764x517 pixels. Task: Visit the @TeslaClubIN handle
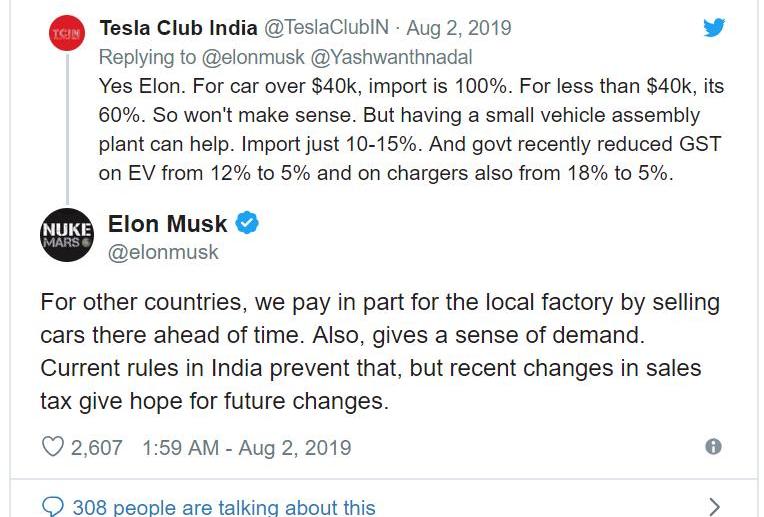click(326, 28)
